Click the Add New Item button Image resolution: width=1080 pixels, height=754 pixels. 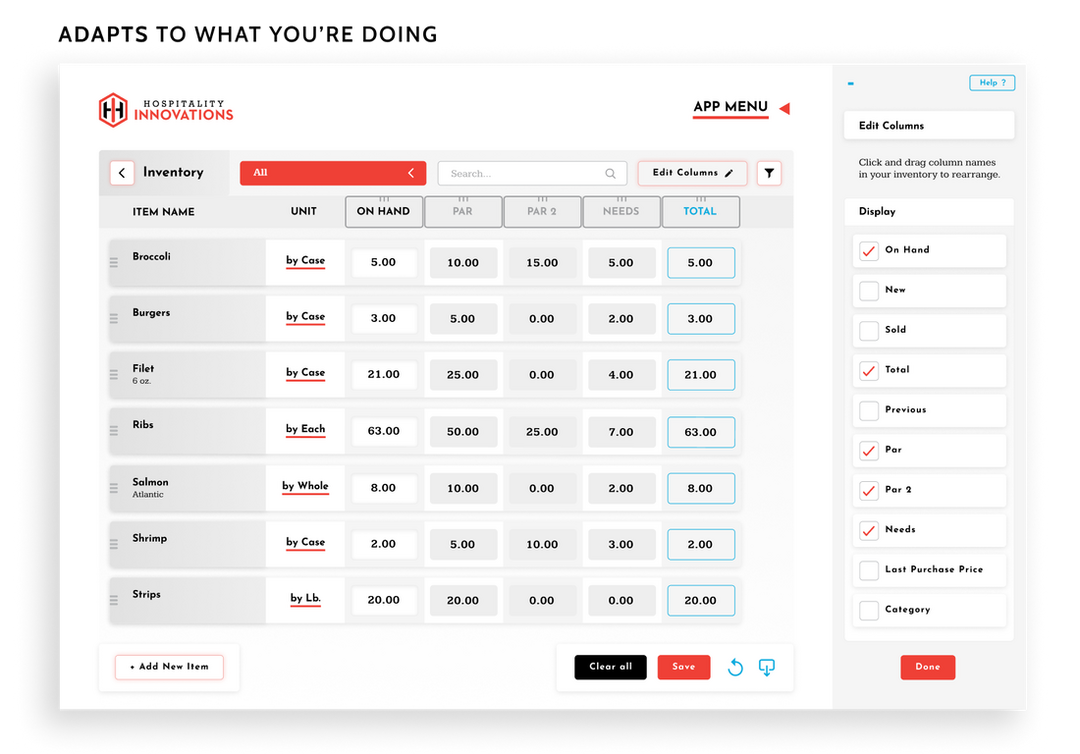tap(168, 667)
